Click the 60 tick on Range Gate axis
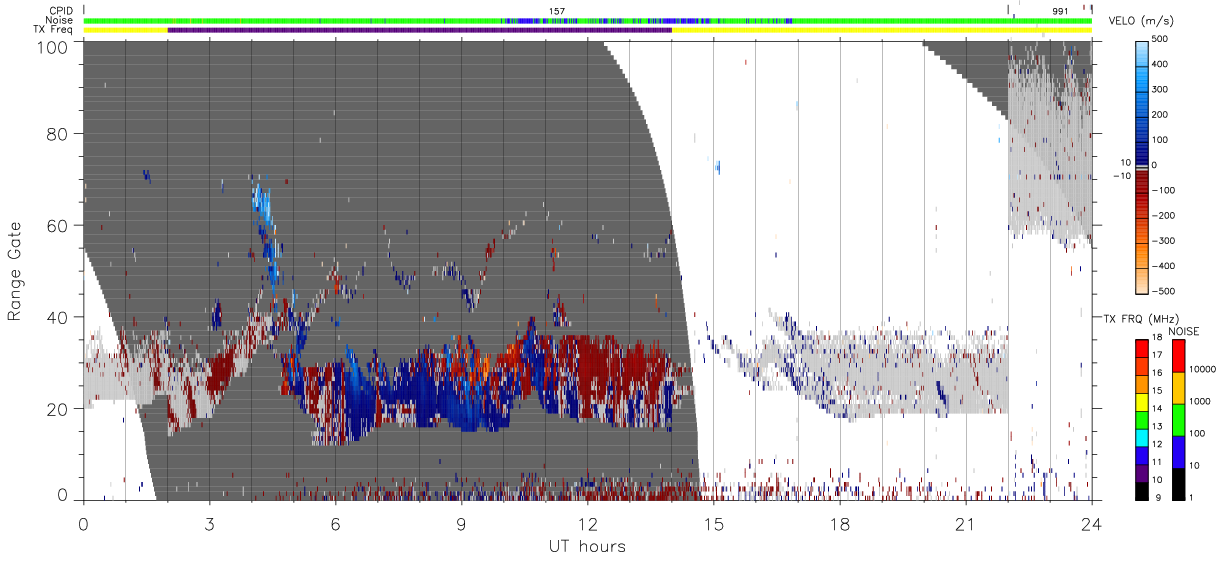1228x567 pixels. 57,226
